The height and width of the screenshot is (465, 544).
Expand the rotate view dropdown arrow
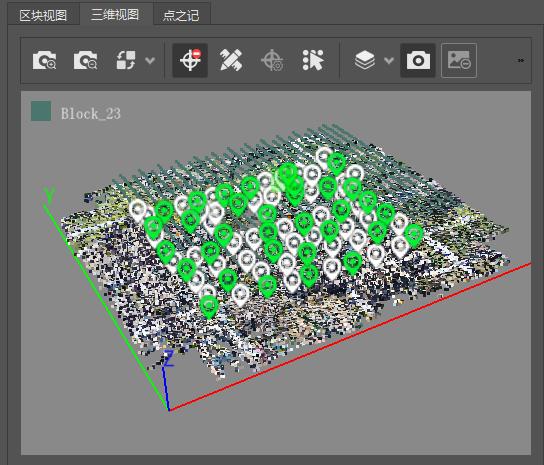(x=150, y=61)
